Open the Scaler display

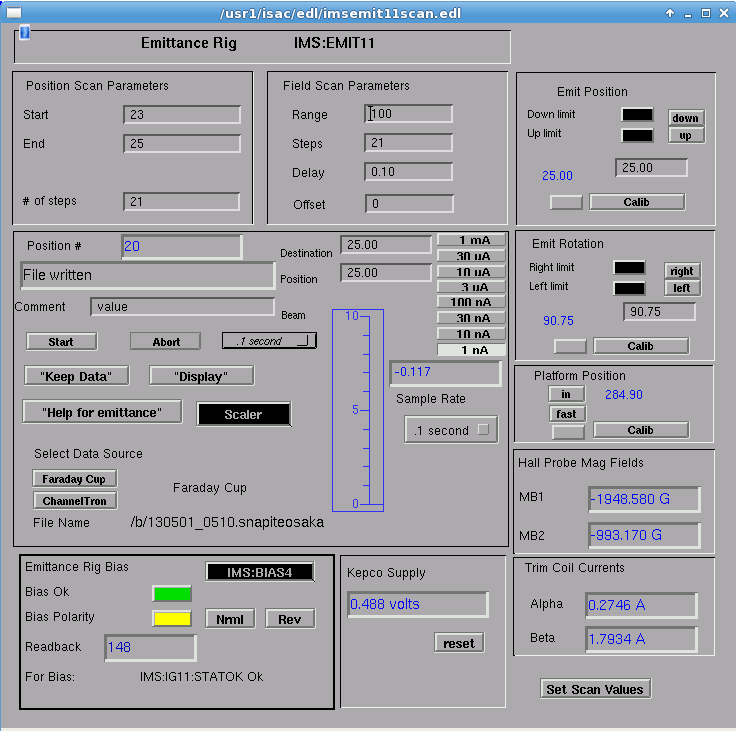(243, 414)
